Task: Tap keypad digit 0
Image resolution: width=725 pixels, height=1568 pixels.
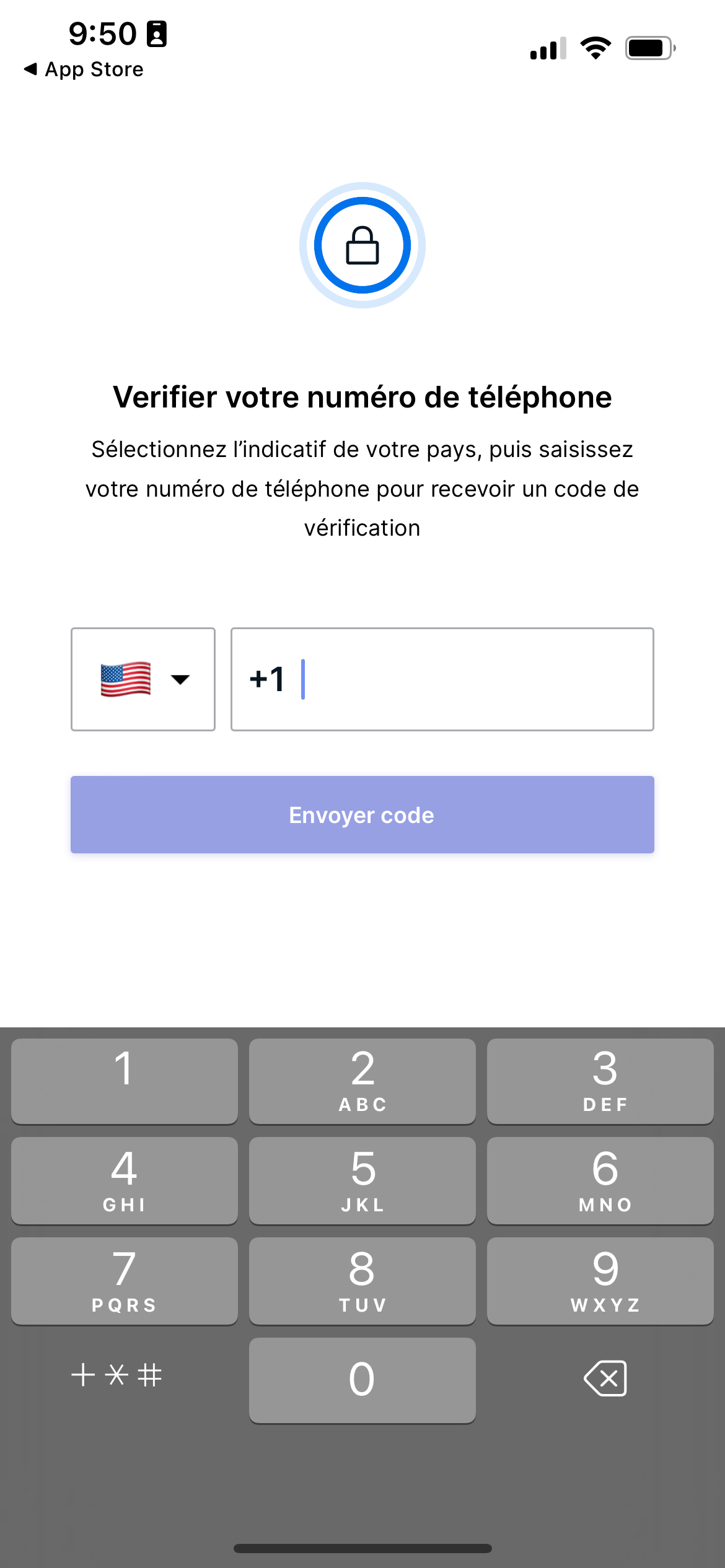Action: pos(362,1380)
